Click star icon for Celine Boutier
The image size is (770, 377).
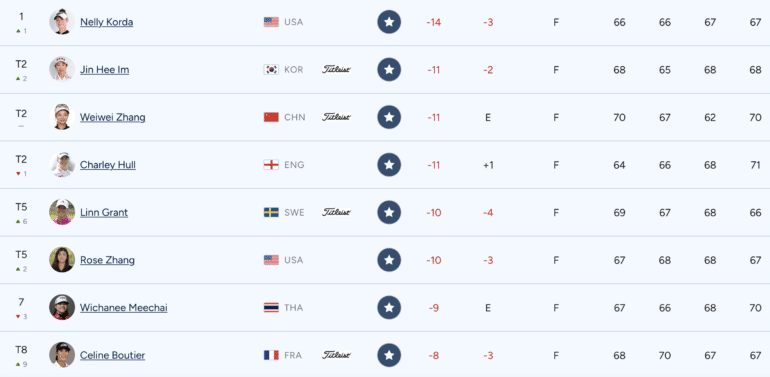tap(389, 355)
